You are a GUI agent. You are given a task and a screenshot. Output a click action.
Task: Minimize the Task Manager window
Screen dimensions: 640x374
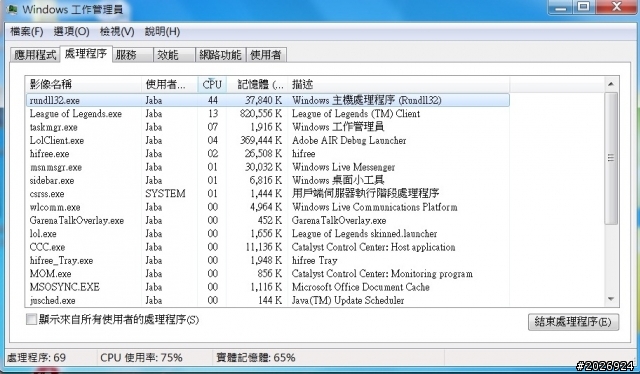tap(561, 7)
